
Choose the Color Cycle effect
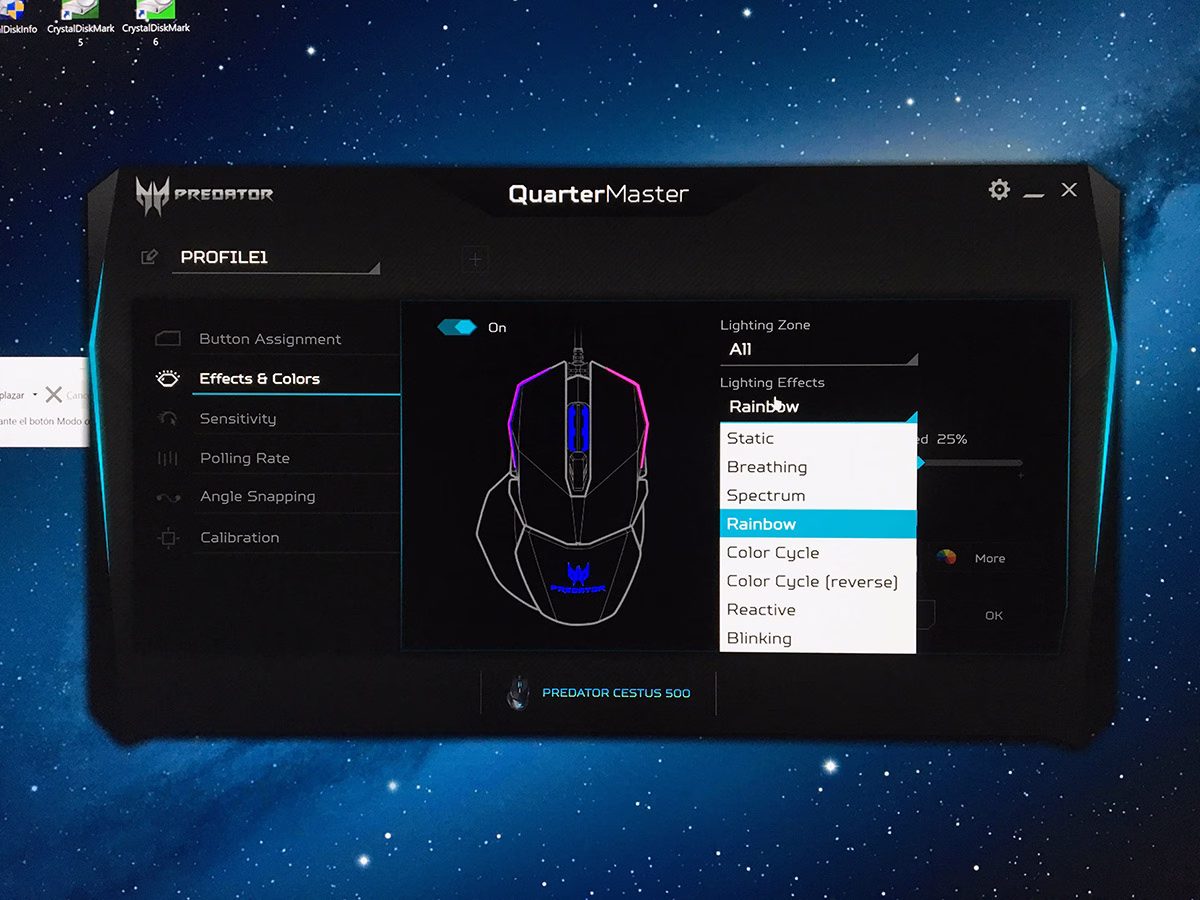pos(818,553)
